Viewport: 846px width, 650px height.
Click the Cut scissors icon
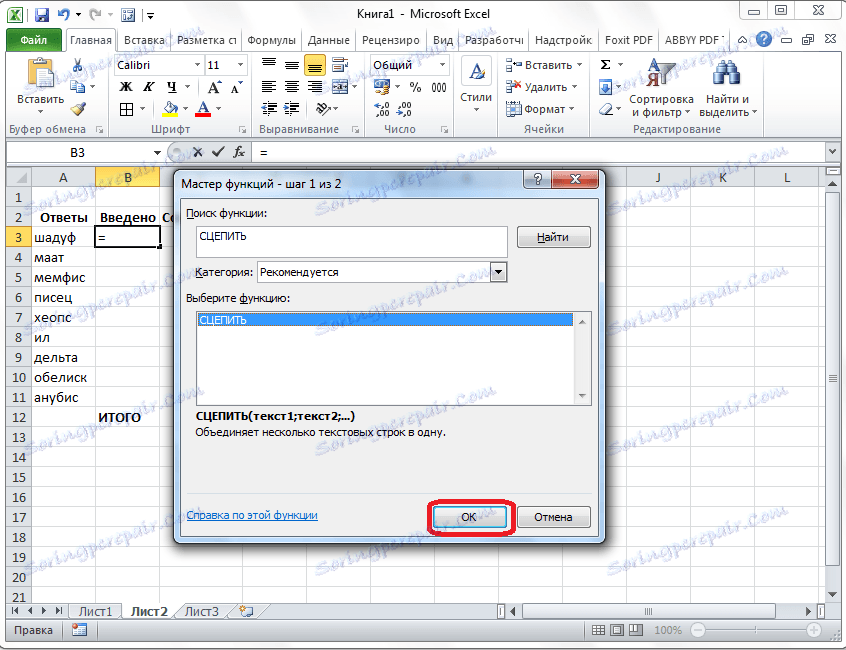click(78, 65)
